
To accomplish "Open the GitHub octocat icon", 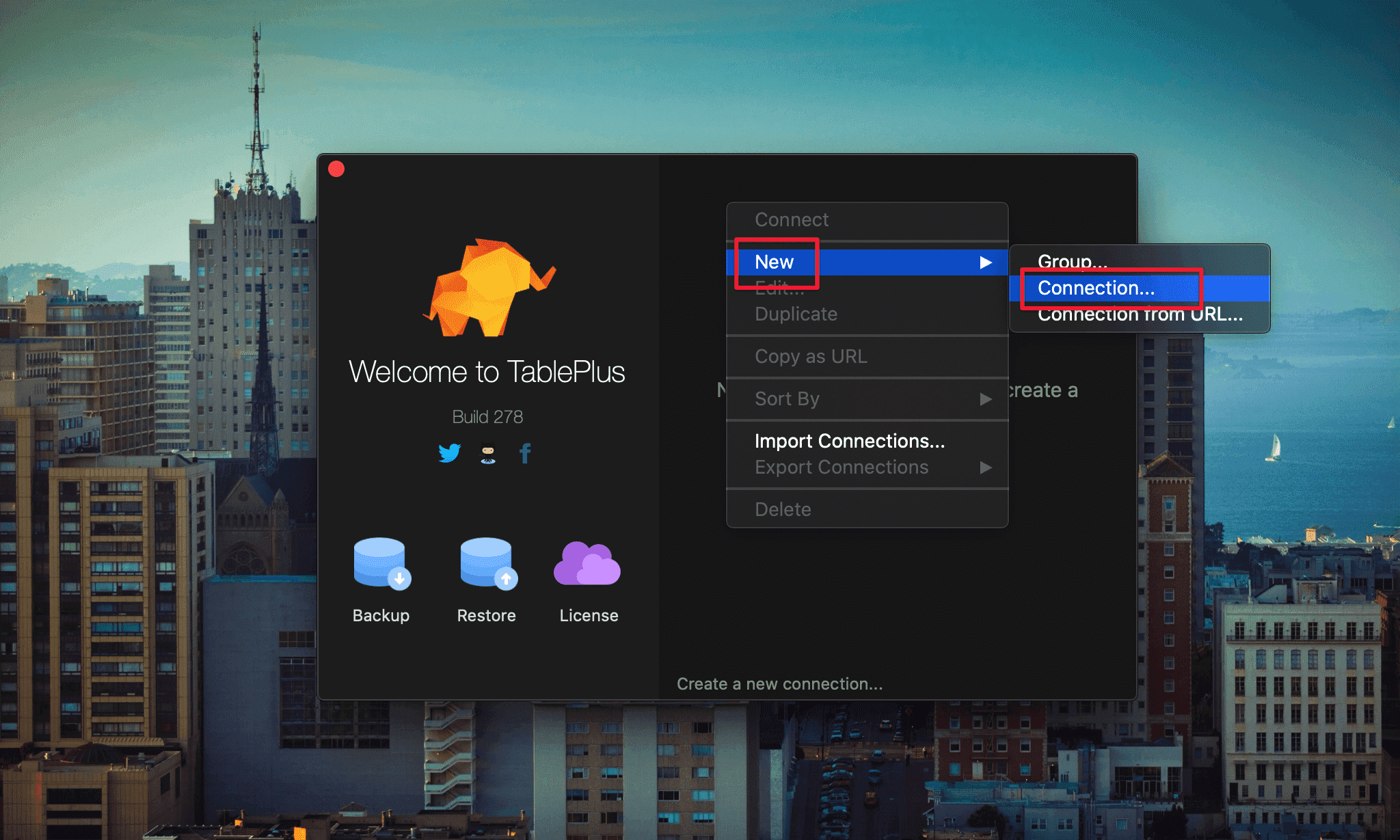I will click(487, 454).
